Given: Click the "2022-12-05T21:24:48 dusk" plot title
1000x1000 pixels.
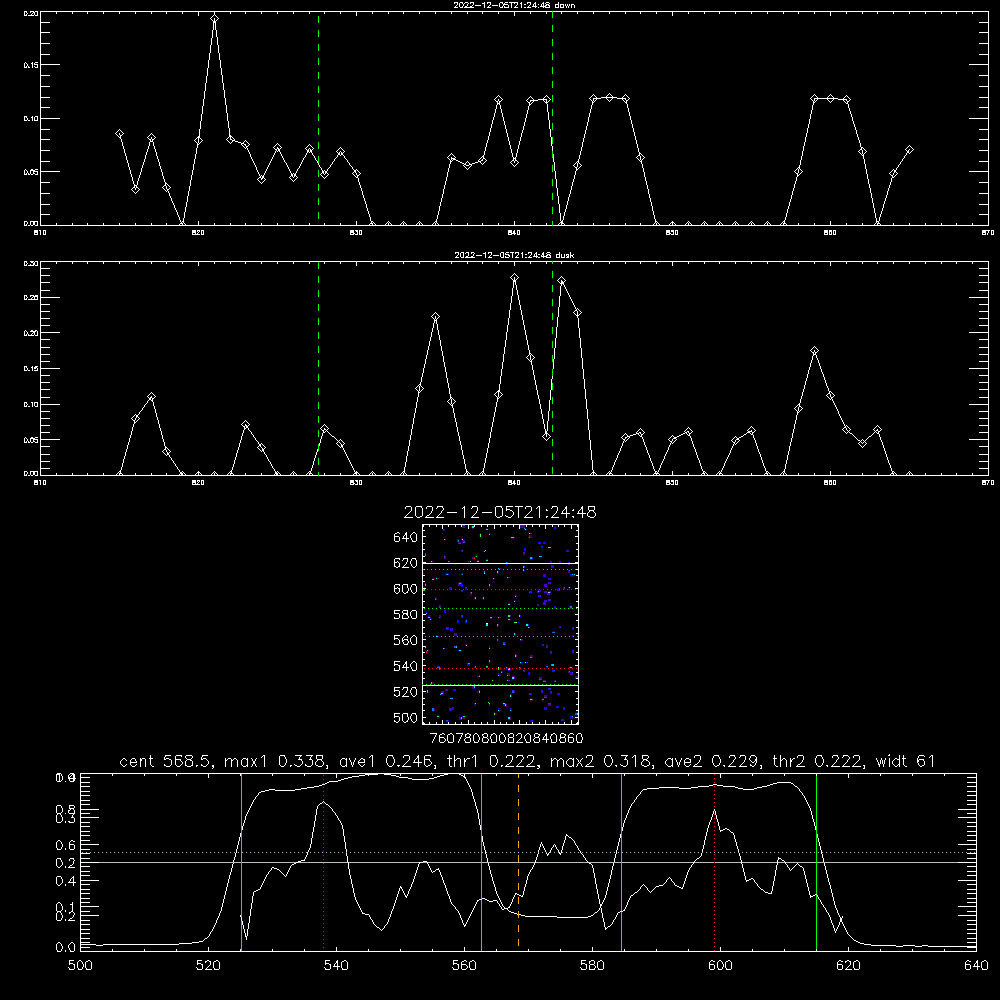Looking at the screenshot, I should (514, 255).
